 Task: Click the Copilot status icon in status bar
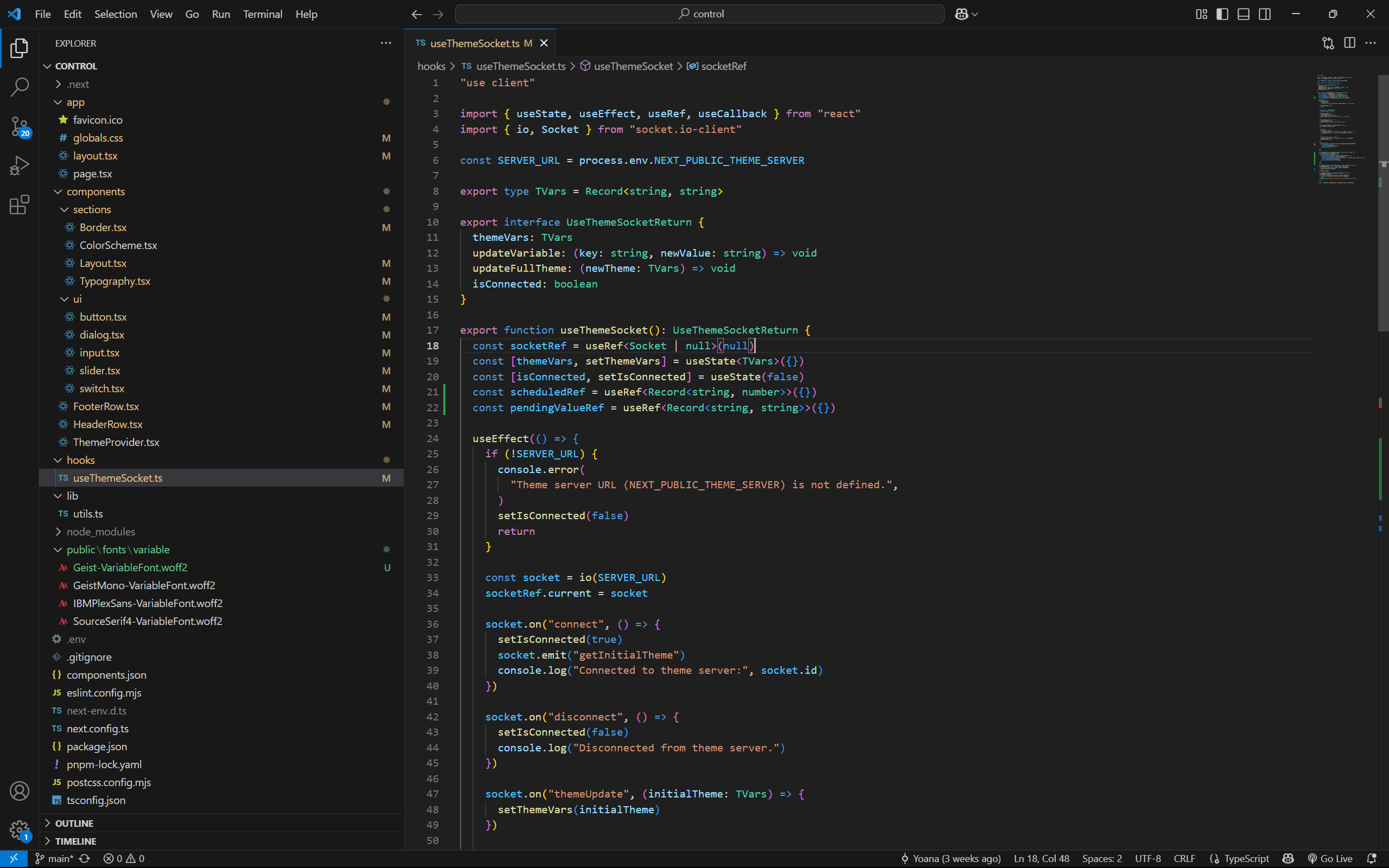[1289, 858]
